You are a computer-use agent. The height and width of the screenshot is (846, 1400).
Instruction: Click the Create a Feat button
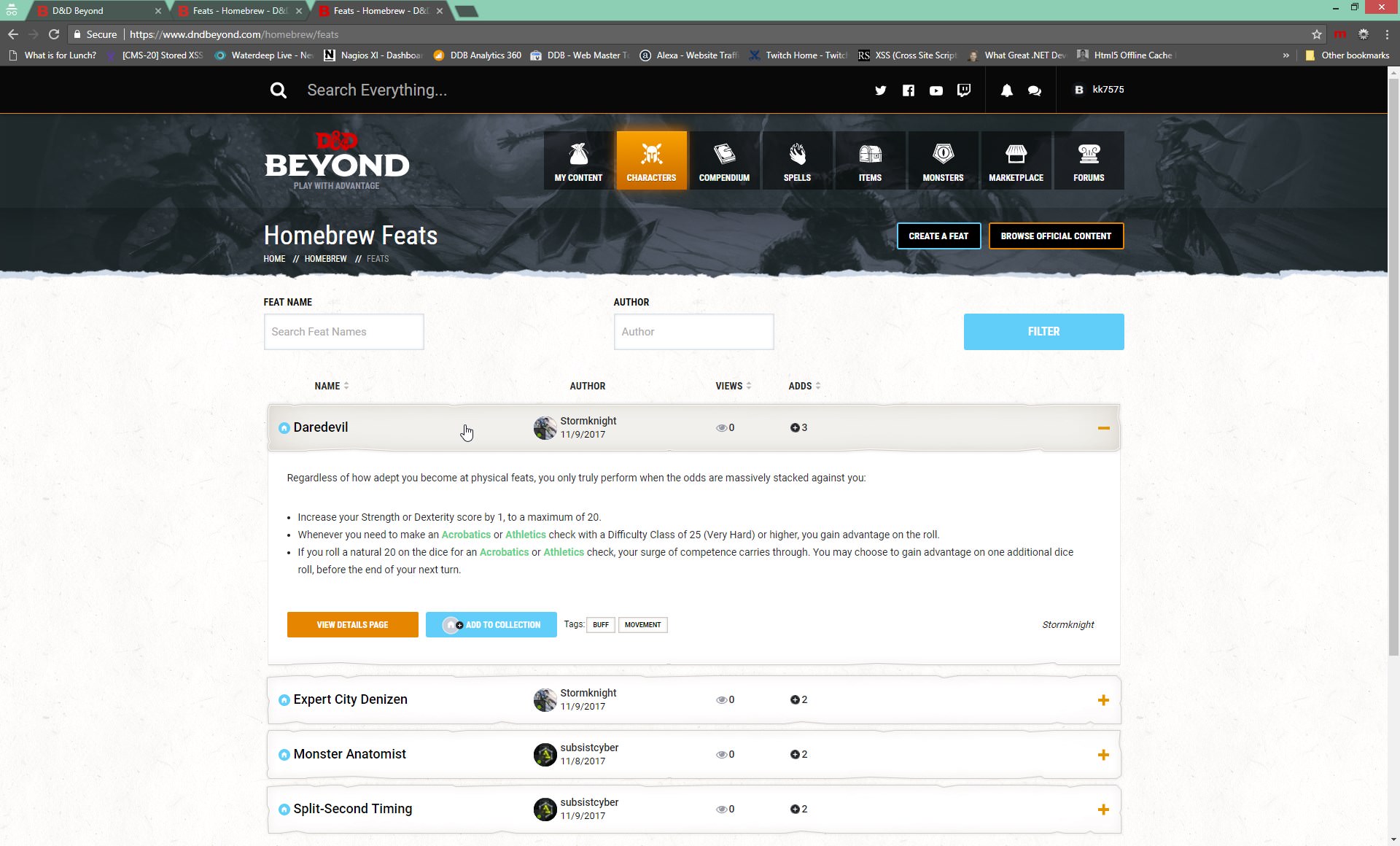click(938, 236)
